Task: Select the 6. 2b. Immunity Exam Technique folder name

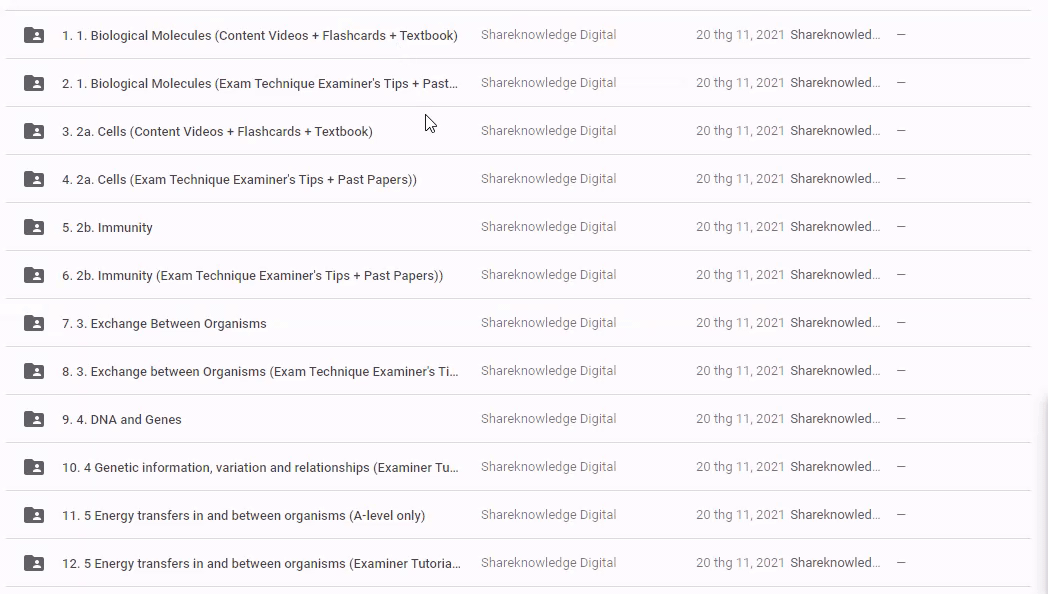Action: click(252, 276)
